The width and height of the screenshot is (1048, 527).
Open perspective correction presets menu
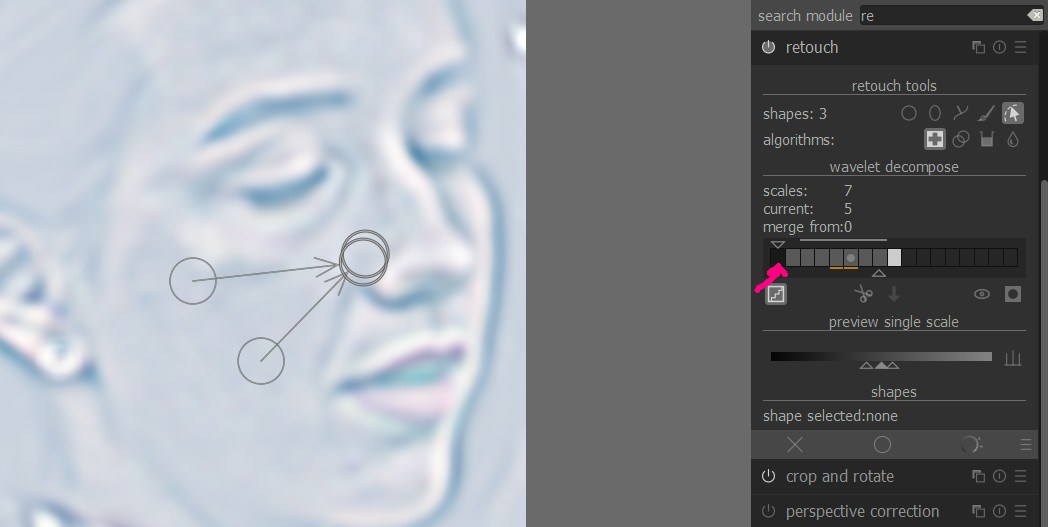1020,512
